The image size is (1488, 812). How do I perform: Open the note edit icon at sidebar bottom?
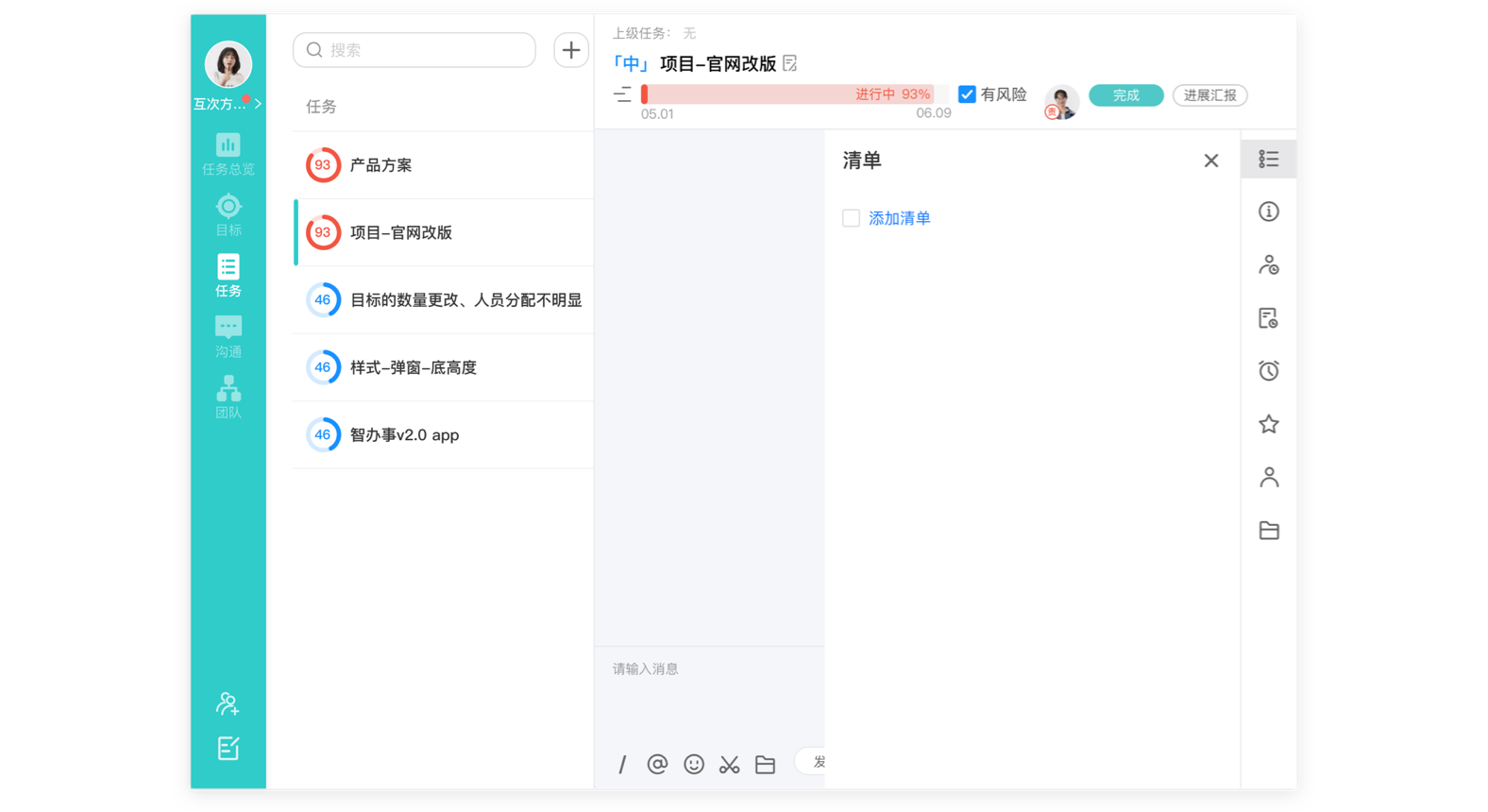click(228, 749)
